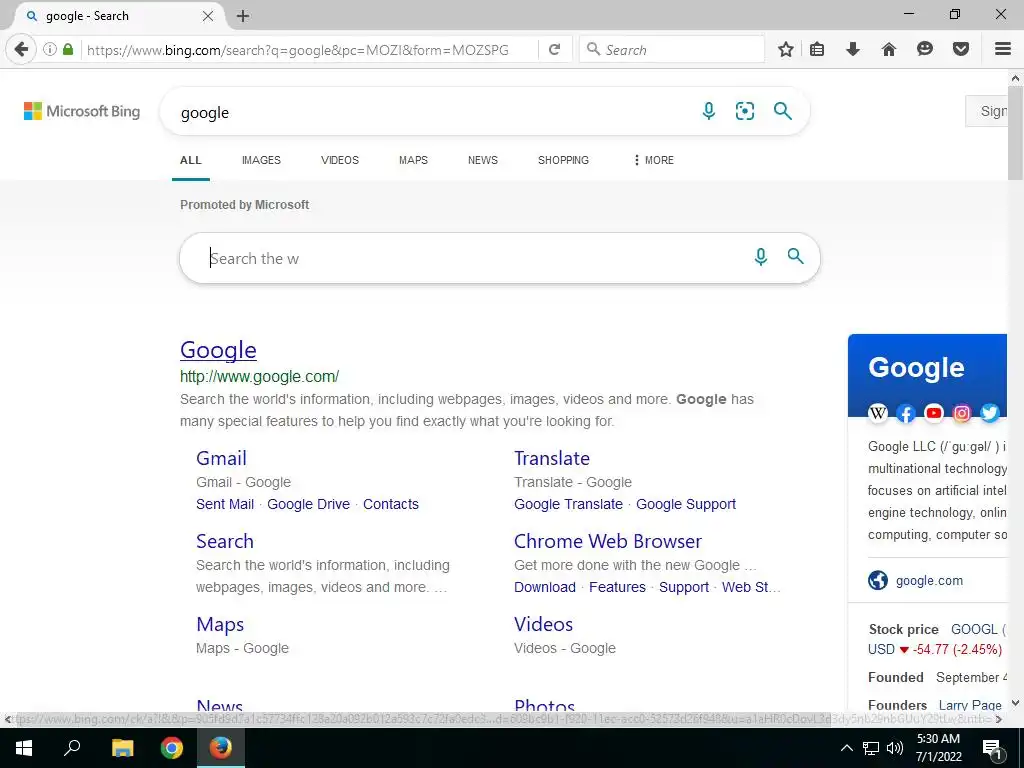Open the http://www.google.com/ green URL
The width and height of the screenshot is (1024, 768).
[259, 377]
